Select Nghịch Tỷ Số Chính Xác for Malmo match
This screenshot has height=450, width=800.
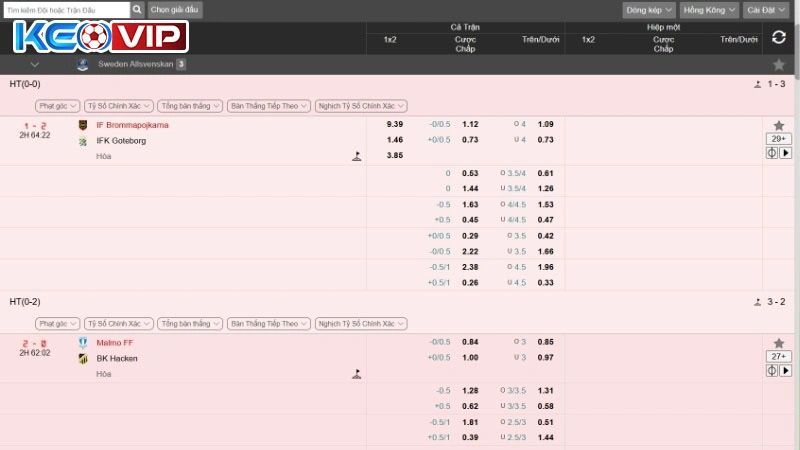pyautogui.click(x=361, y=324)
